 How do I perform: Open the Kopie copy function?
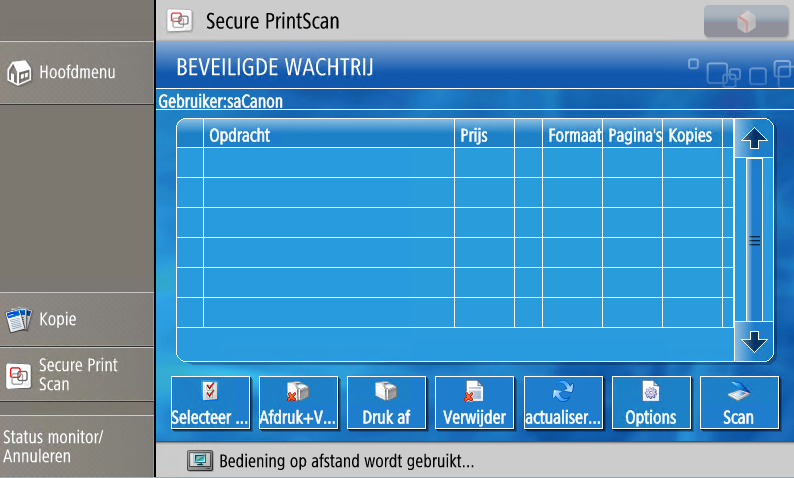click(76, 320)
